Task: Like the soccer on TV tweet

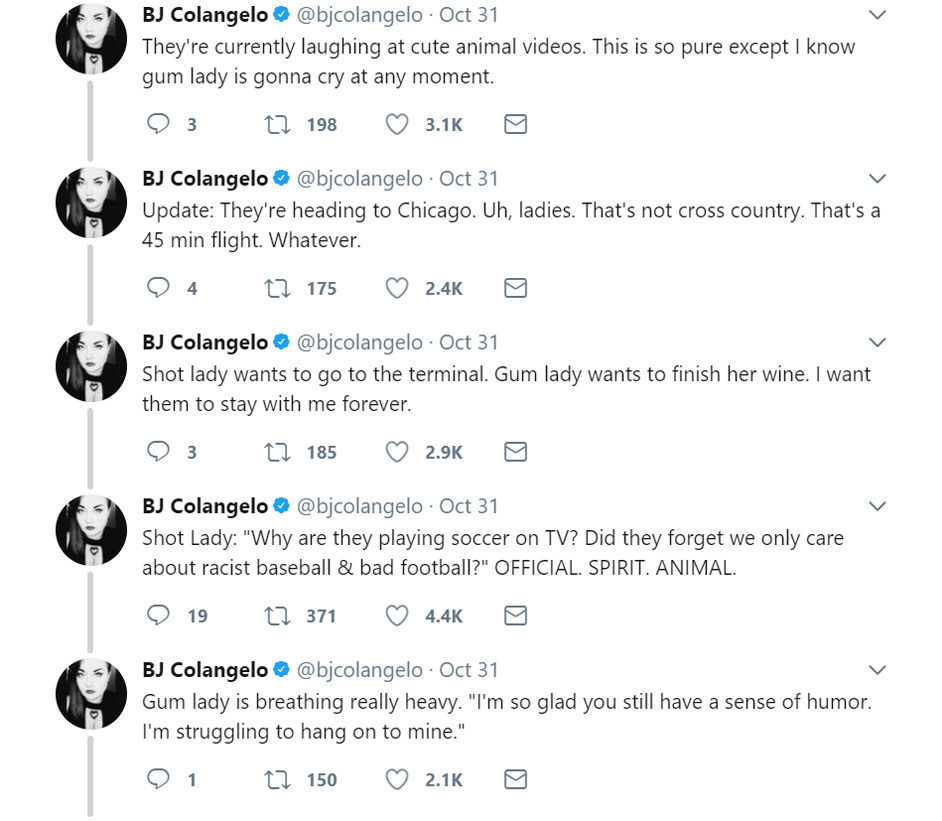Action: tap(397, 616)
